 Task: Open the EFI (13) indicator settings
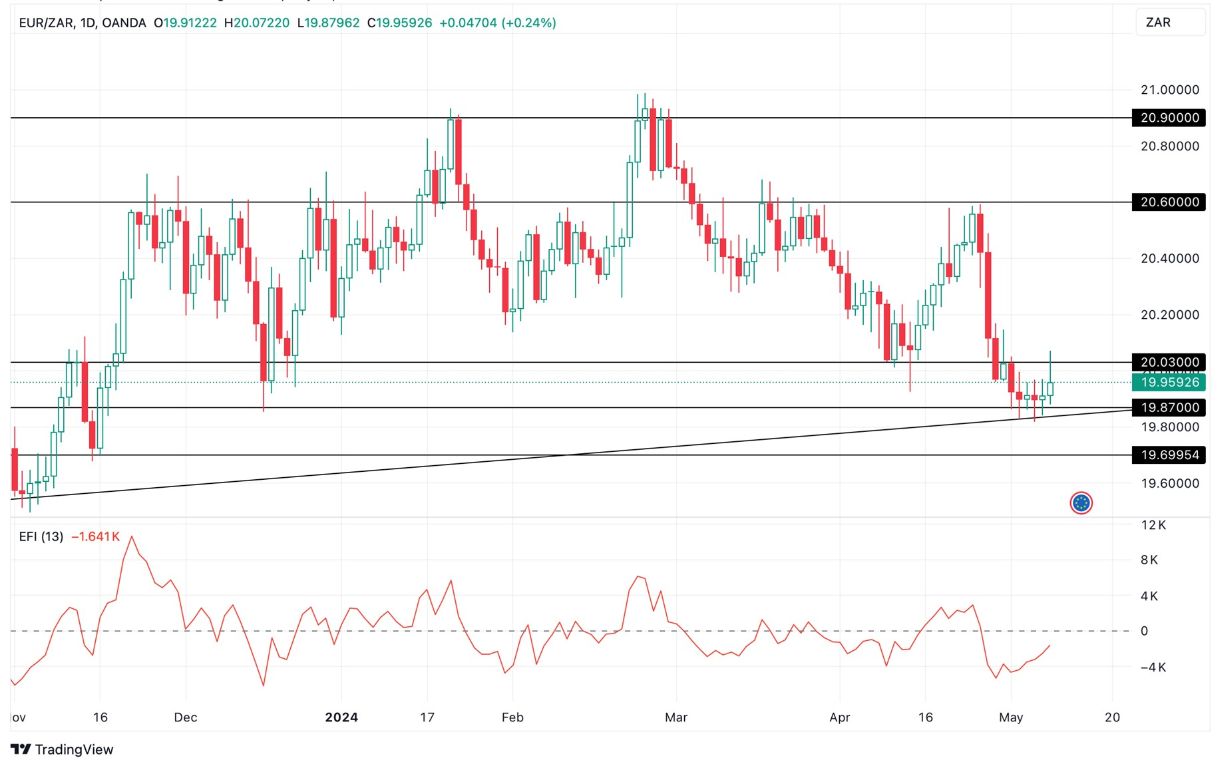click(42, 536)
